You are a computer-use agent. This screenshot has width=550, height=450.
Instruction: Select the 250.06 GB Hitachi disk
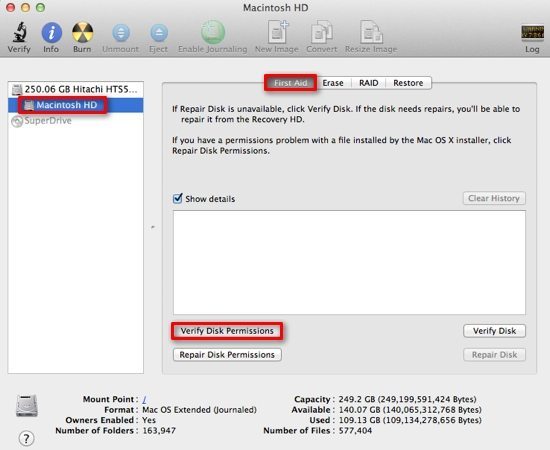75,89
